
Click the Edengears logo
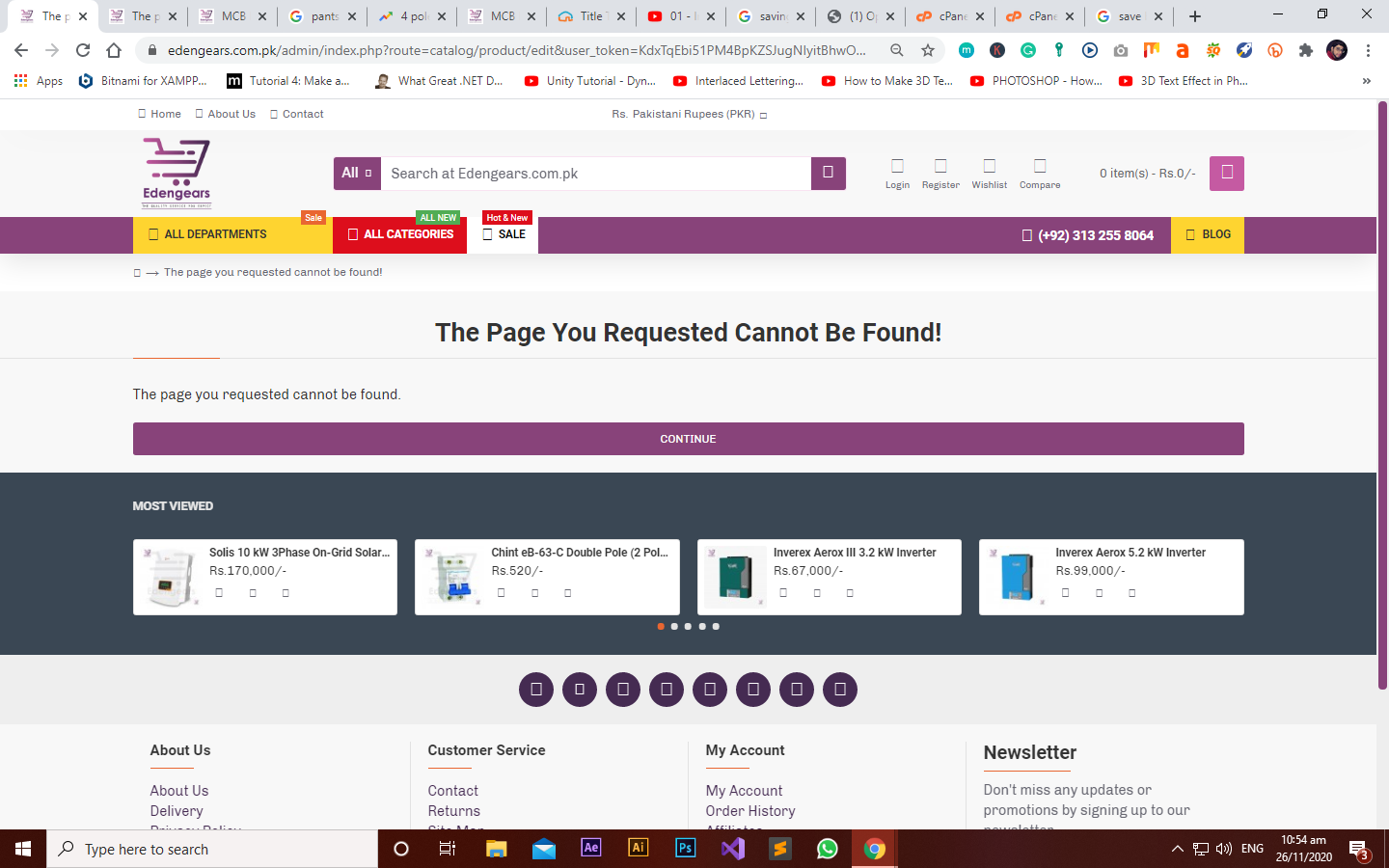coord(177,173)
